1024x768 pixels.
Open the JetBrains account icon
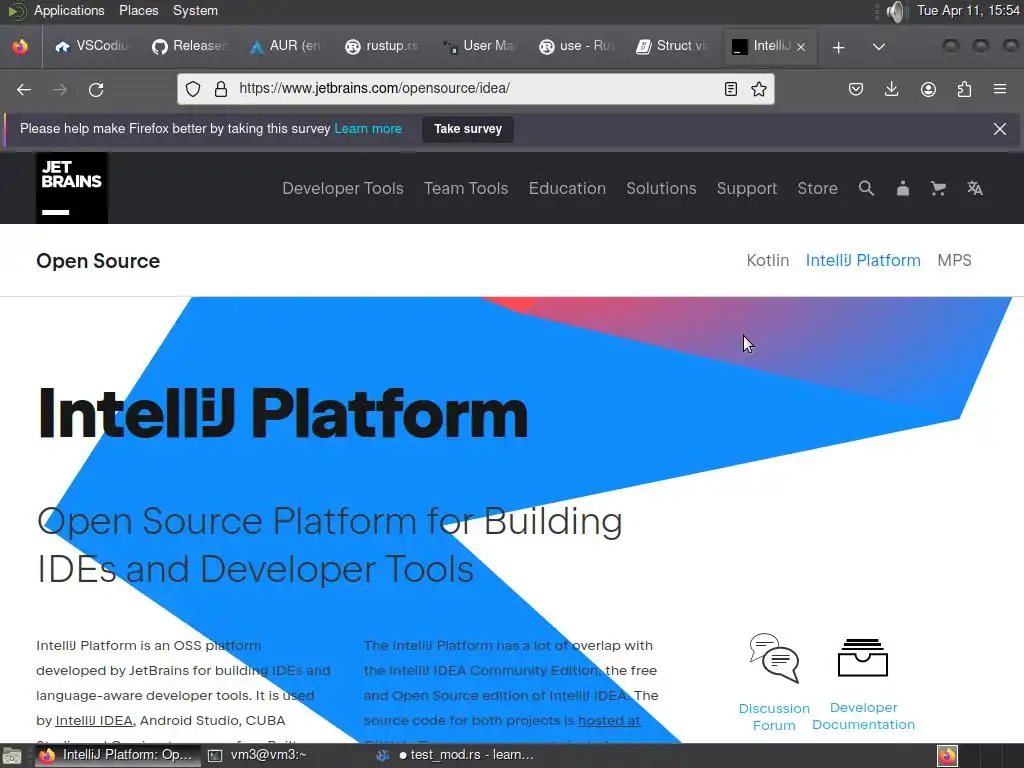click(x=903, y=189)
